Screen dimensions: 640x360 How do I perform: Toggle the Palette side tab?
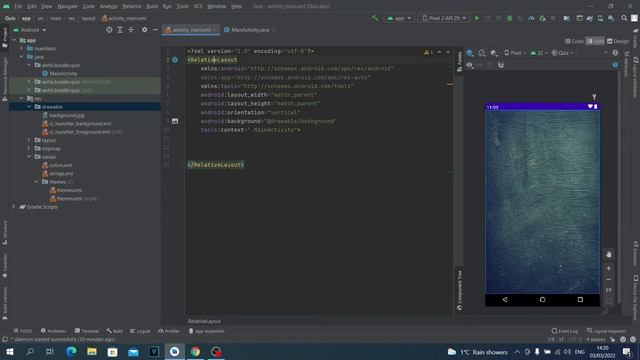coord(459,61)
